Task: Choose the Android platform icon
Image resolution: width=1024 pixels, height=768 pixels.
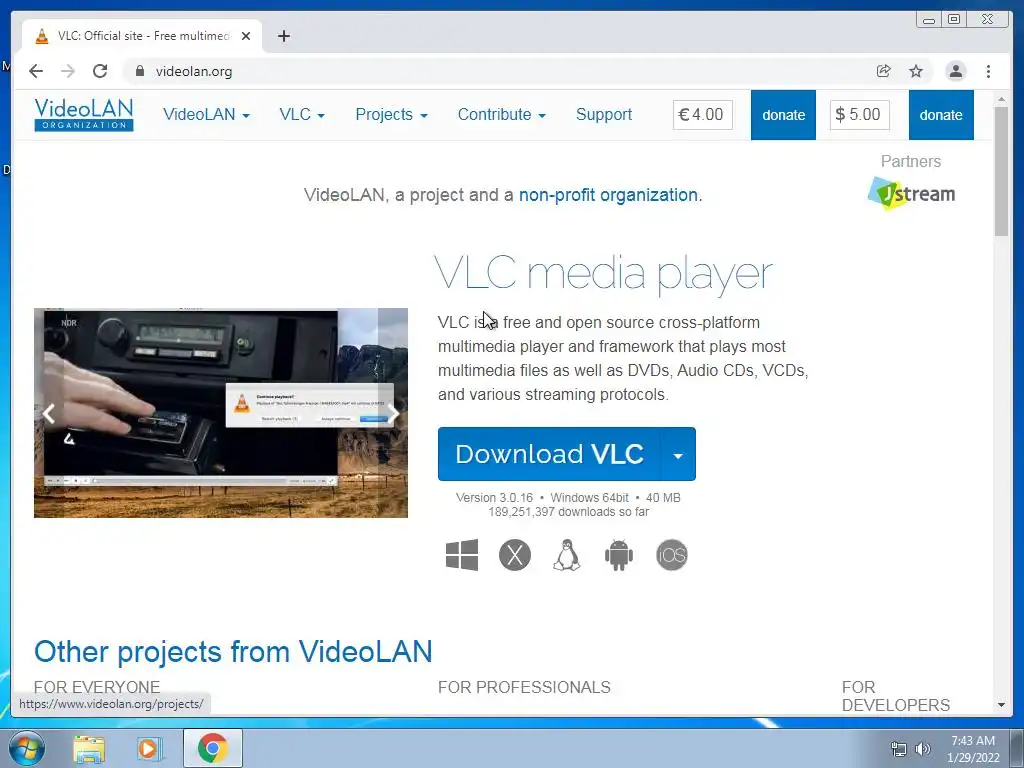Action: (x=619, y=555)
